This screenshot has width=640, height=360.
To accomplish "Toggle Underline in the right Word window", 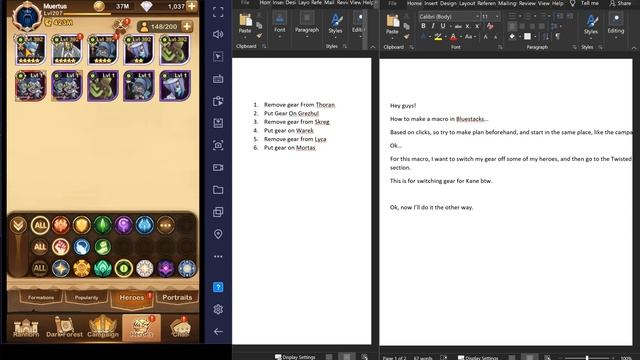I will pyautogui.click(x=443, y=26).
